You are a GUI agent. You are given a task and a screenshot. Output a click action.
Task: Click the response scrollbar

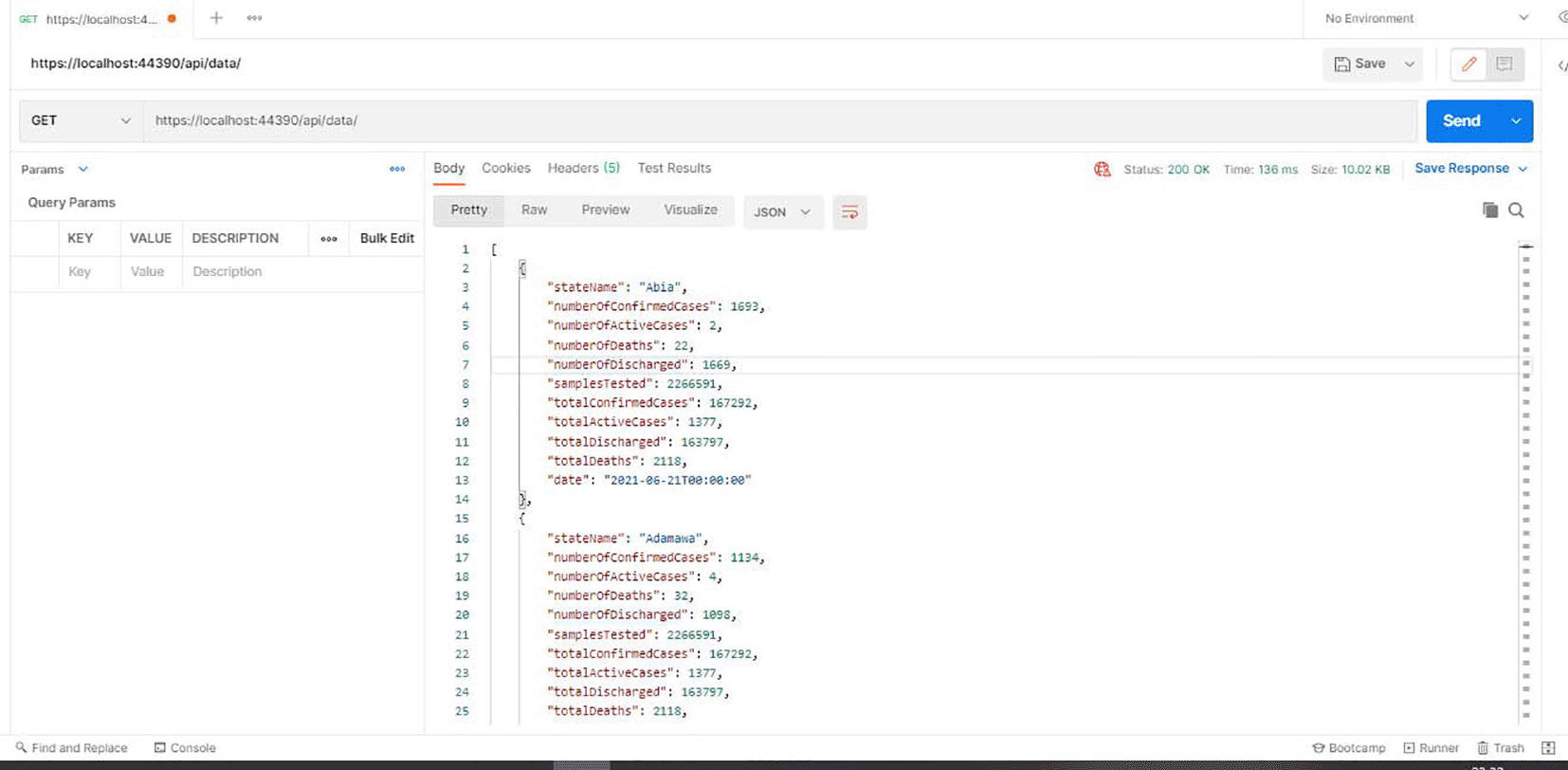pyautogui.click(x=1525, y=484)
